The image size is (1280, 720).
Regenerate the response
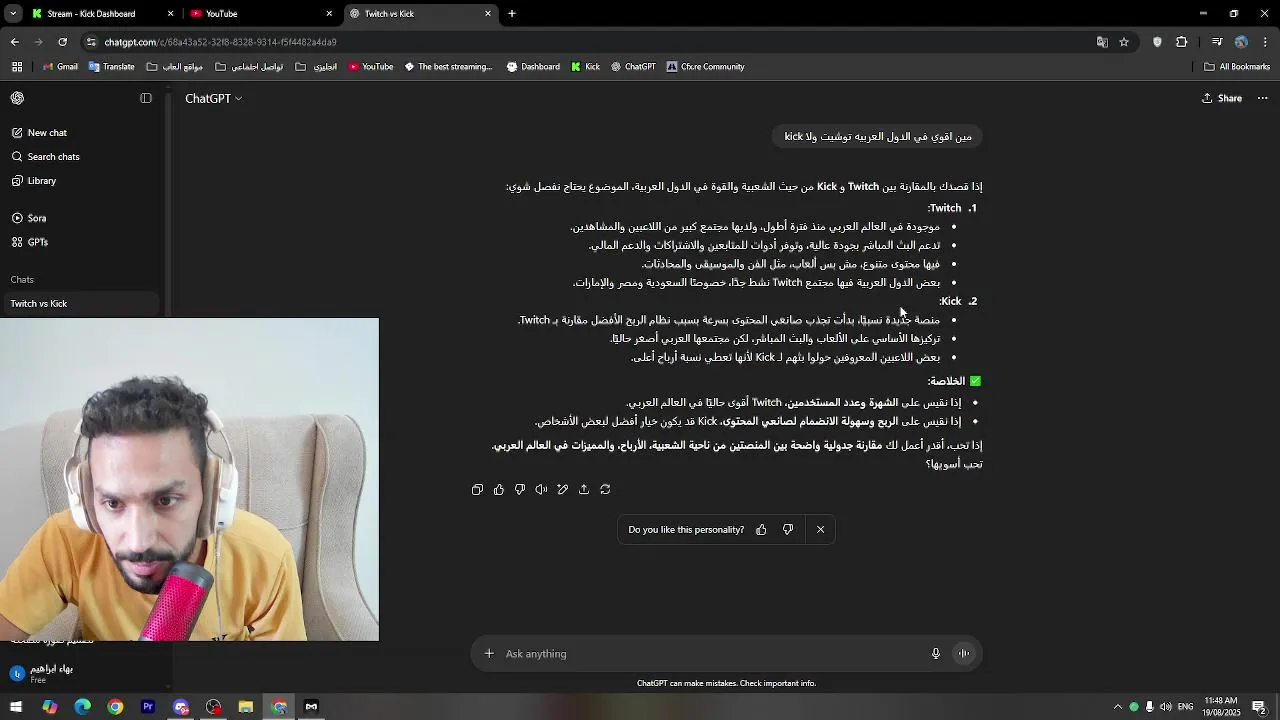[605, 489]
